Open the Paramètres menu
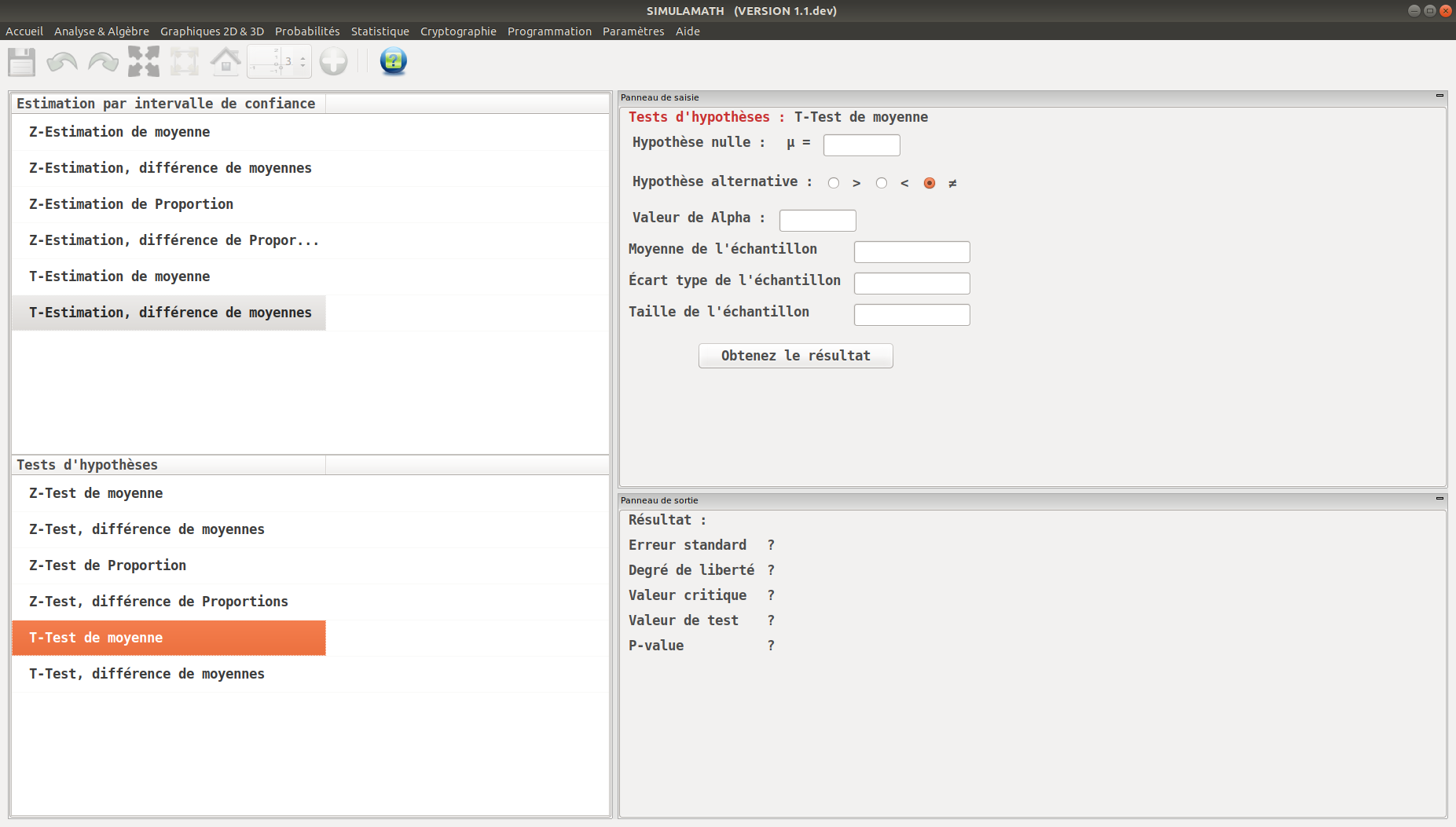 pos(633,31)
